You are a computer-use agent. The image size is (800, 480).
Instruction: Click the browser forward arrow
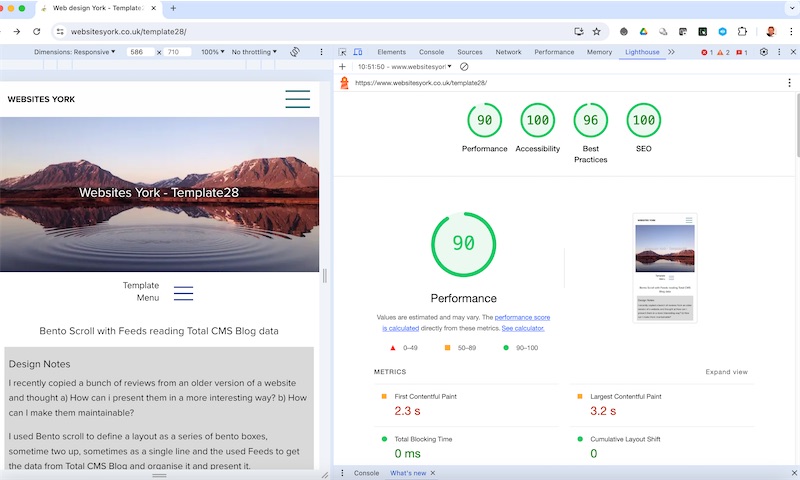17,32
